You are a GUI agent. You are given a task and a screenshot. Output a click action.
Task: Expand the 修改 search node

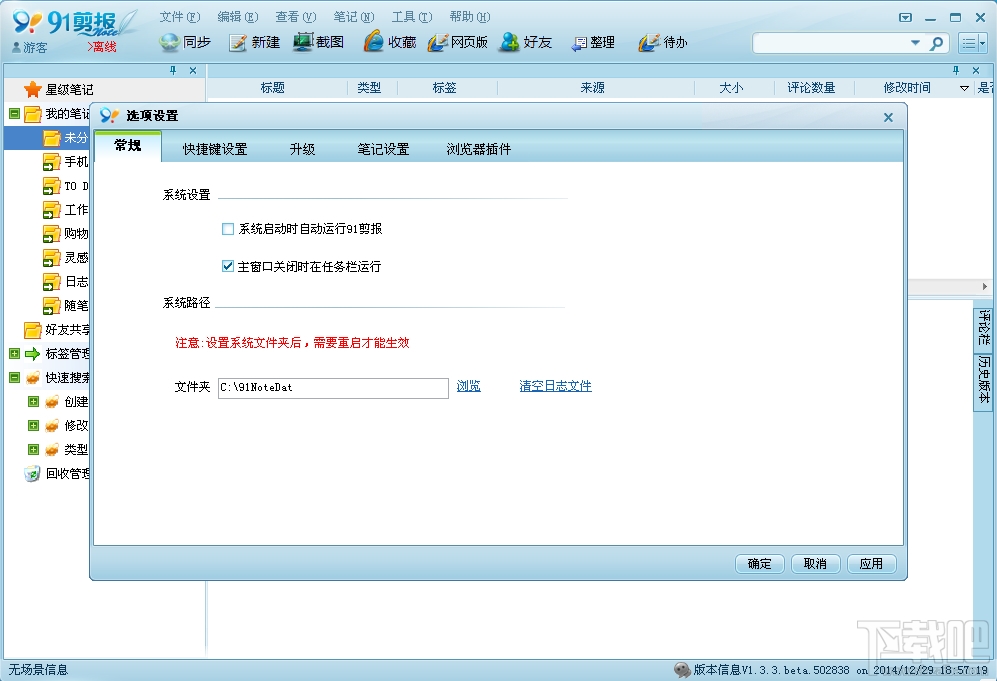[x=34, y=425]
